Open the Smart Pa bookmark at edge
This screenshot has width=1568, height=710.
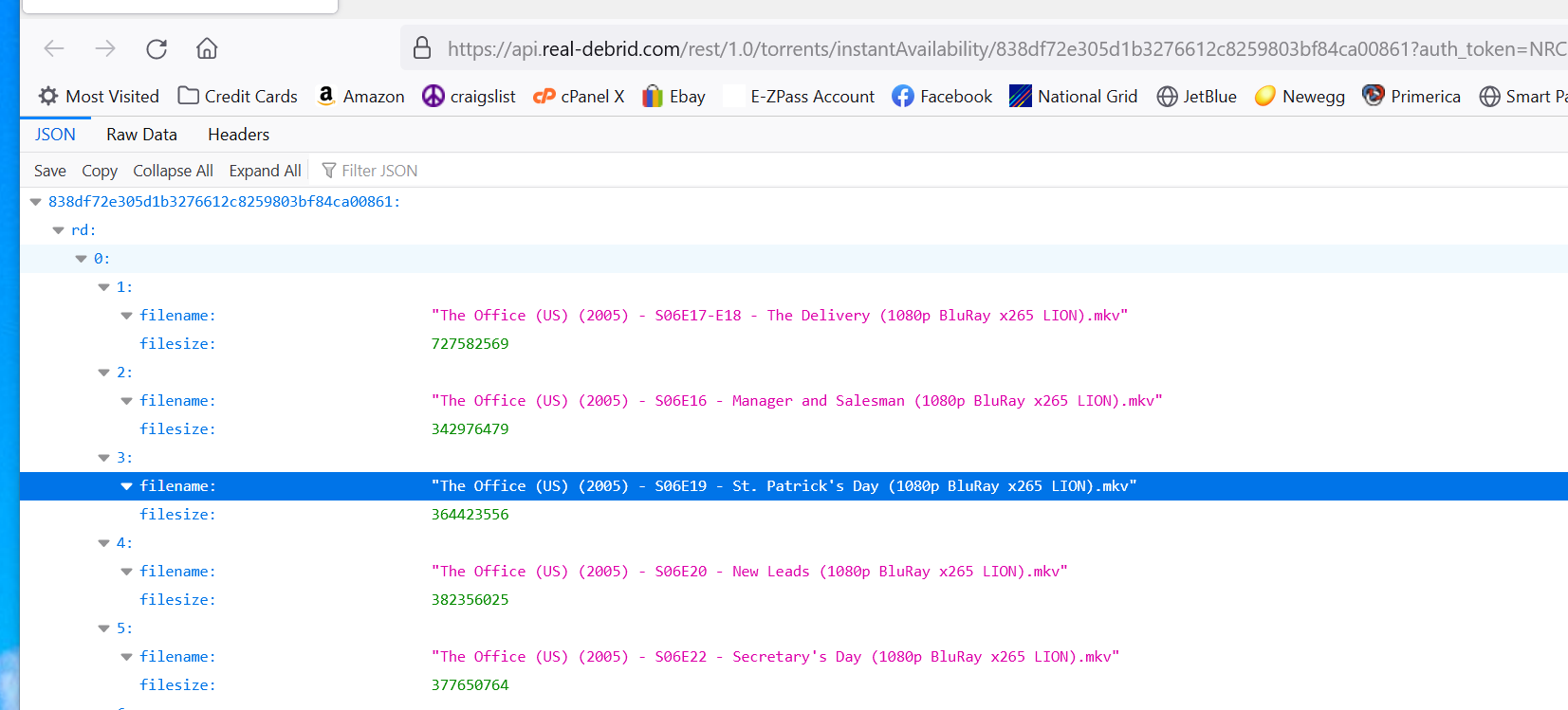click(1523, 96)
